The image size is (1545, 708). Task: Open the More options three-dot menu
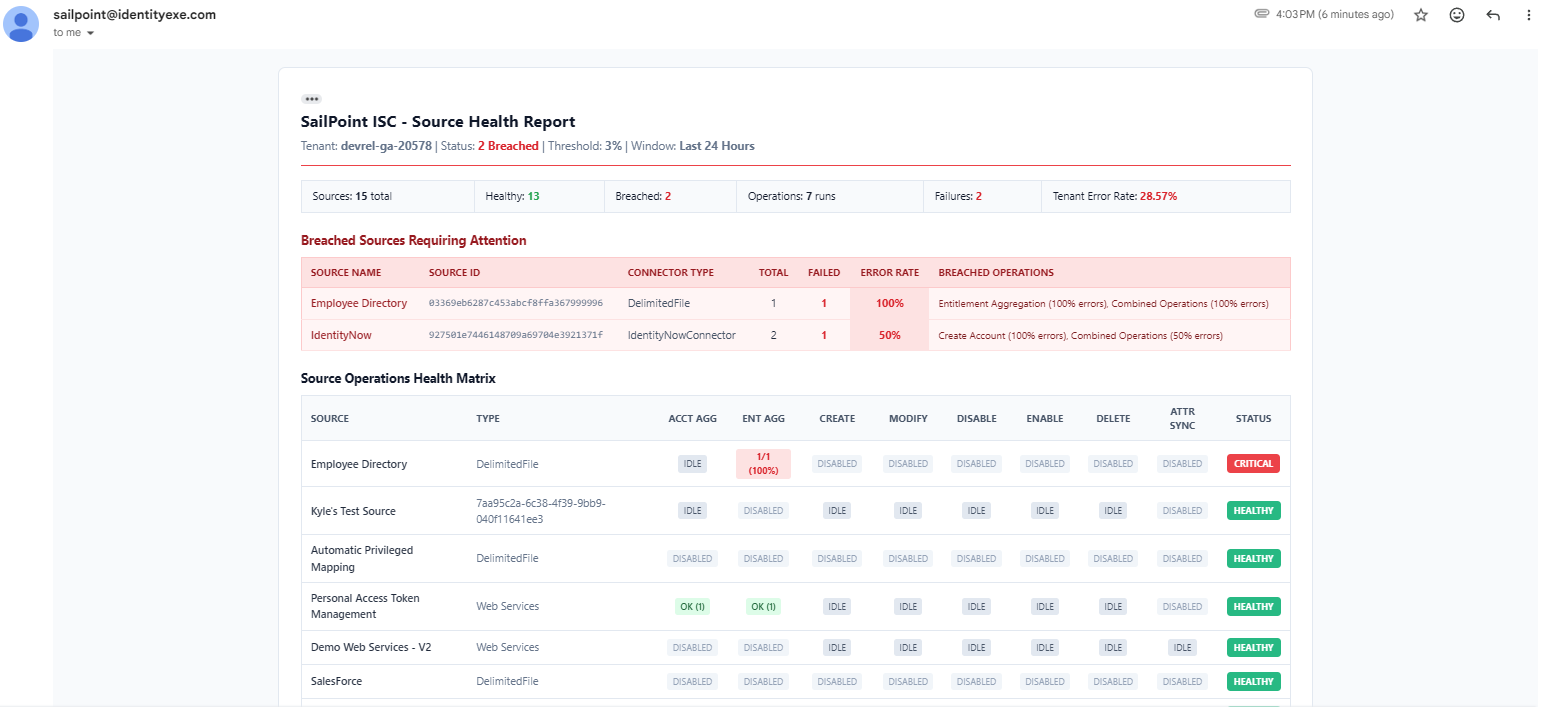pos(1528,15)
